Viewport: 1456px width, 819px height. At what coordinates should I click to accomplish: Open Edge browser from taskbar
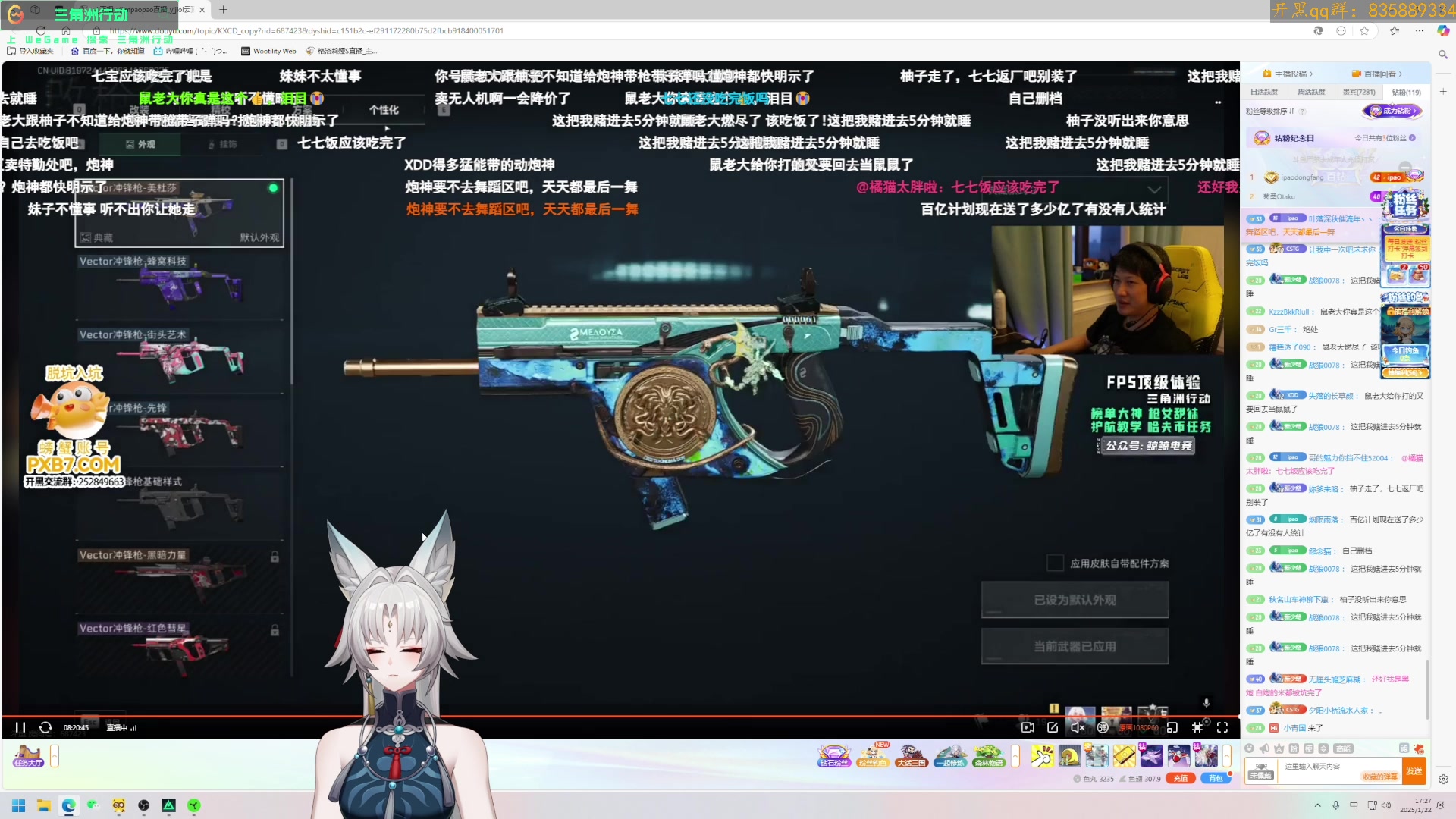coord(69,805)
